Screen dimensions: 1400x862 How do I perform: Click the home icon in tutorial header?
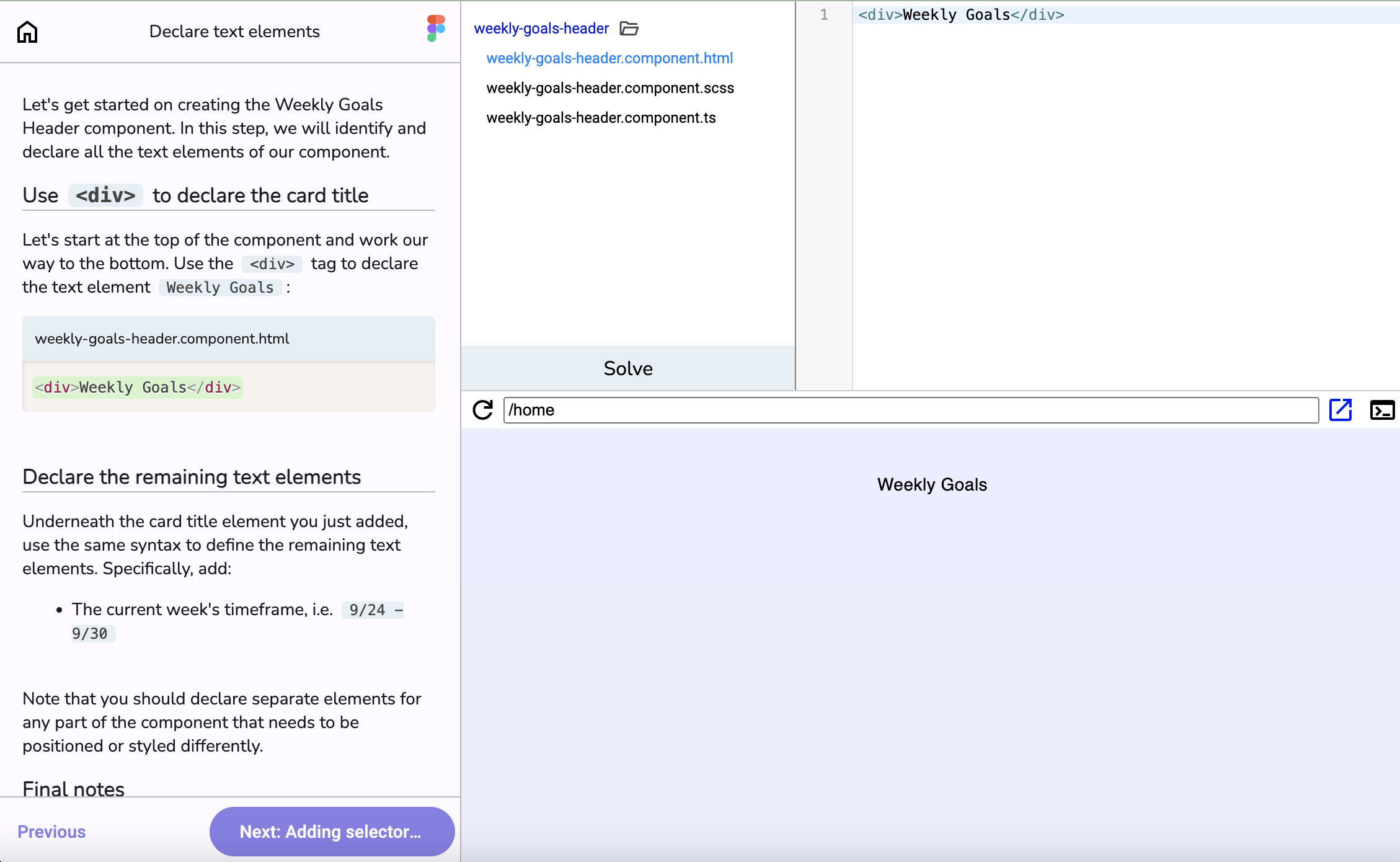pyautogui.click(x=27, y=32)
